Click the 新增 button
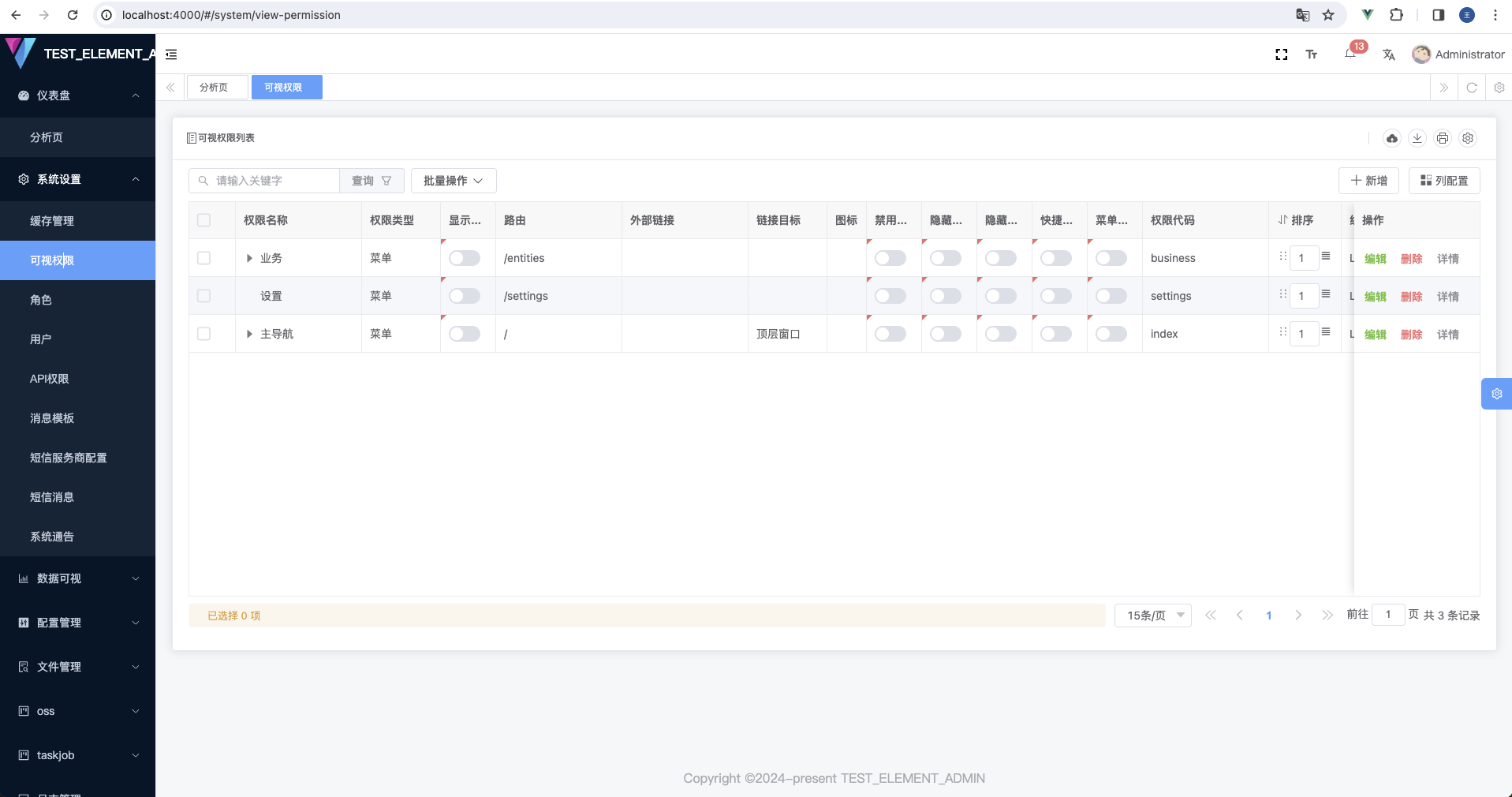The height and width of the screenshot is (797, 1512). [x=1368, y=181]
